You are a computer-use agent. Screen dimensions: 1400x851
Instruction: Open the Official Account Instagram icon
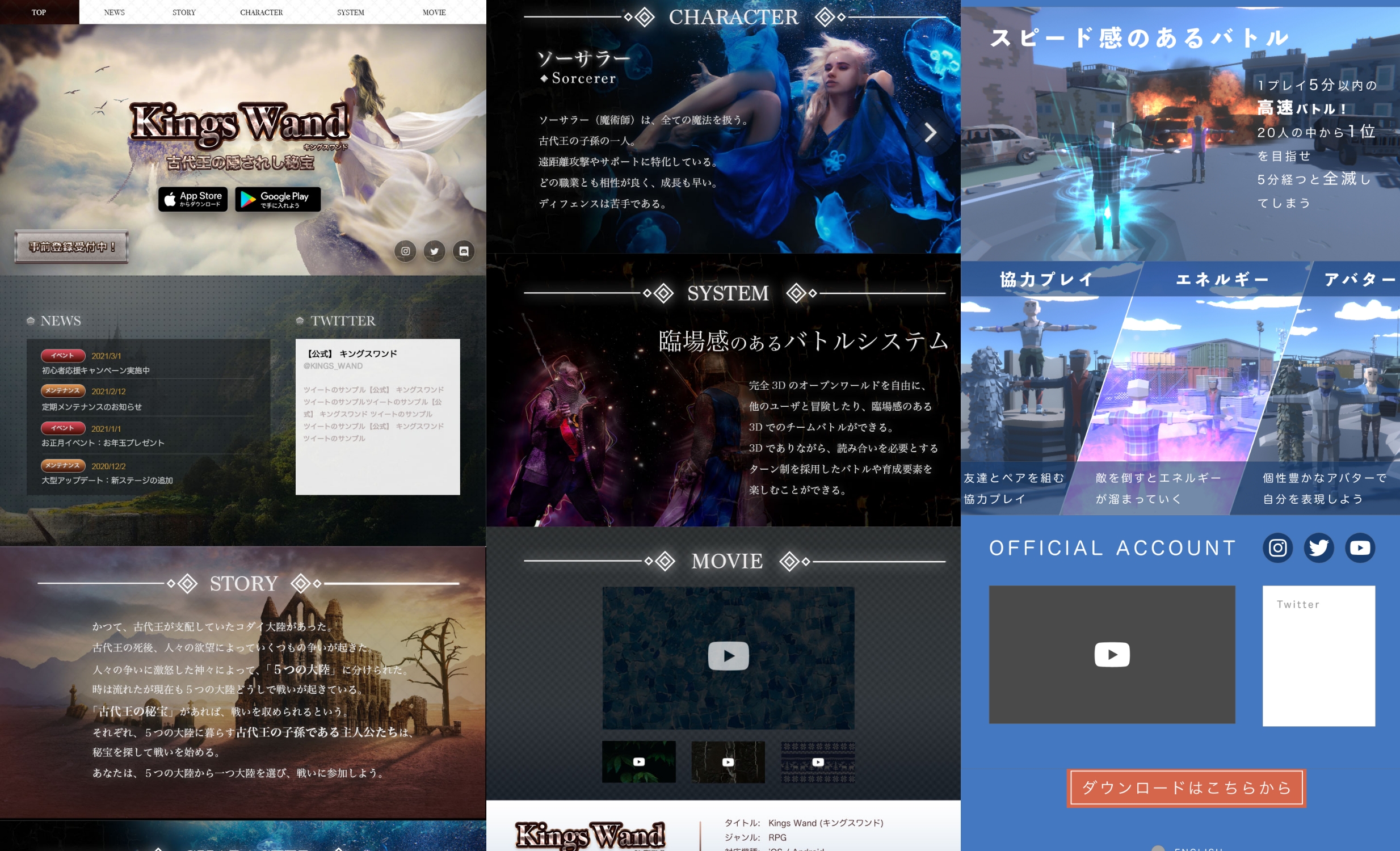tap(1277, 547)
